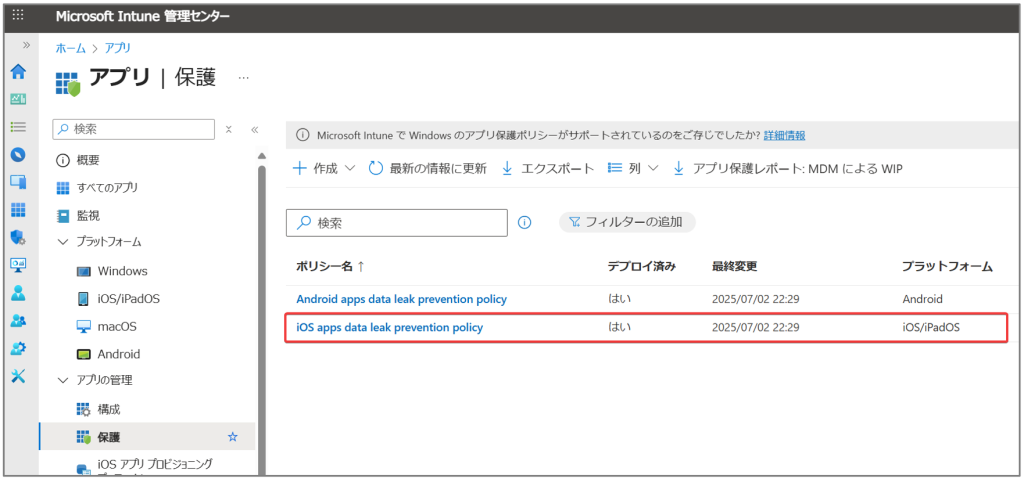Screen dimensions: 1024x479
Task: Click Android row date 2025/07/02 22:29
Action: point(756,299)
